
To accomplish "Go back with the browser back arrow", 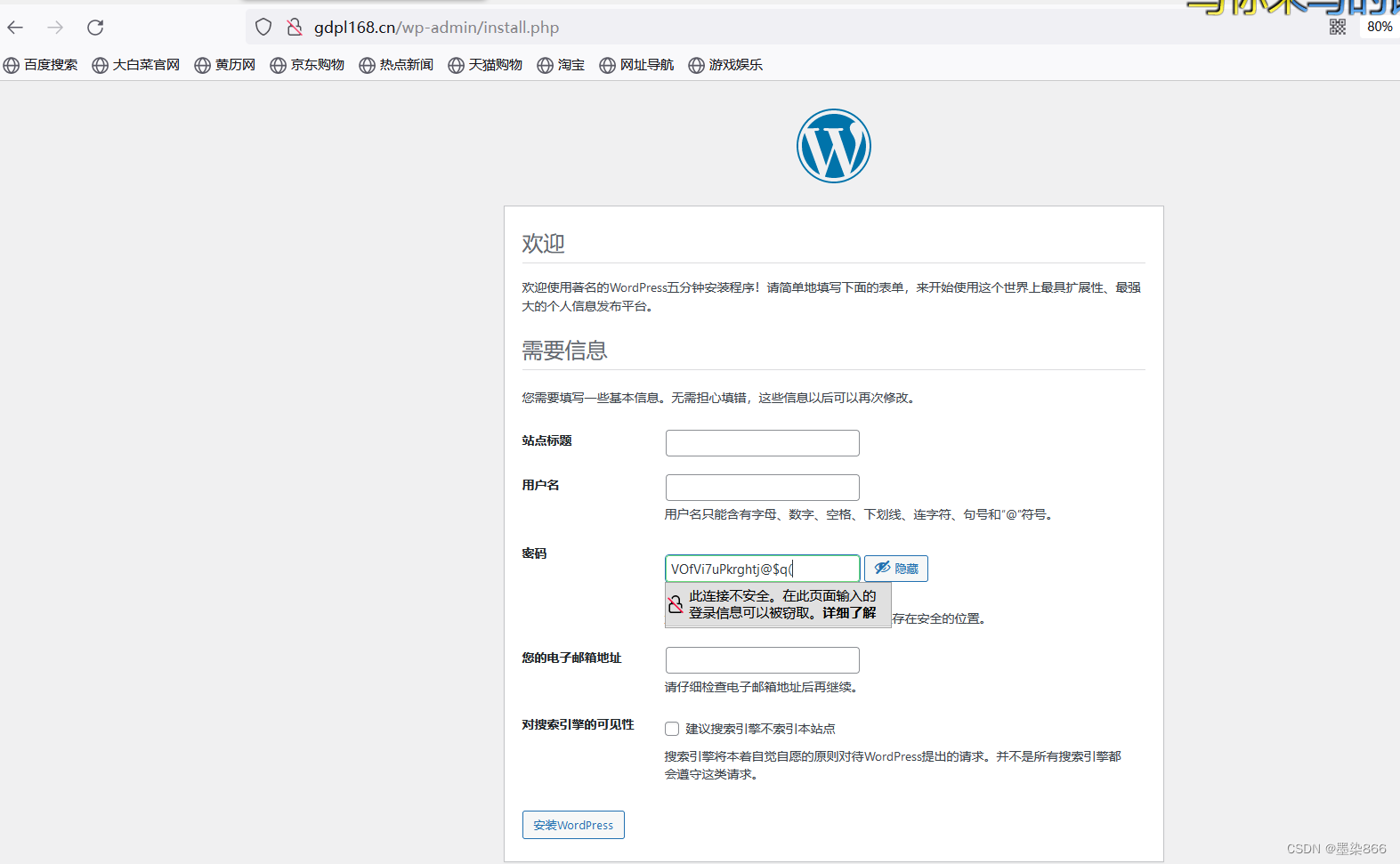I will pos(15,28).
